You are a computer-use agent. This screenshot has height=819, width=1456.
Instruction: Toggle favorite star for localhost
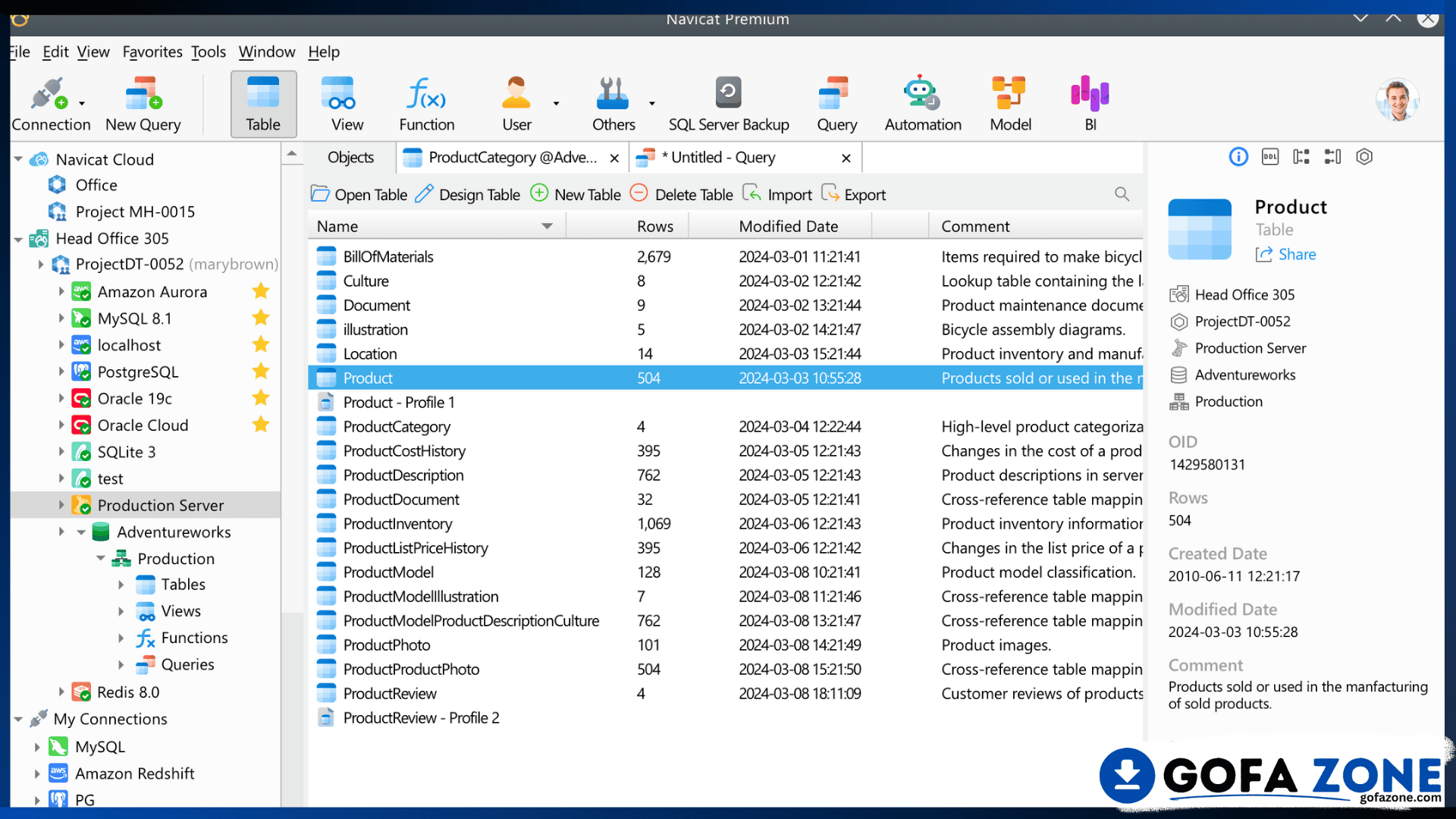tap(261, 344)
